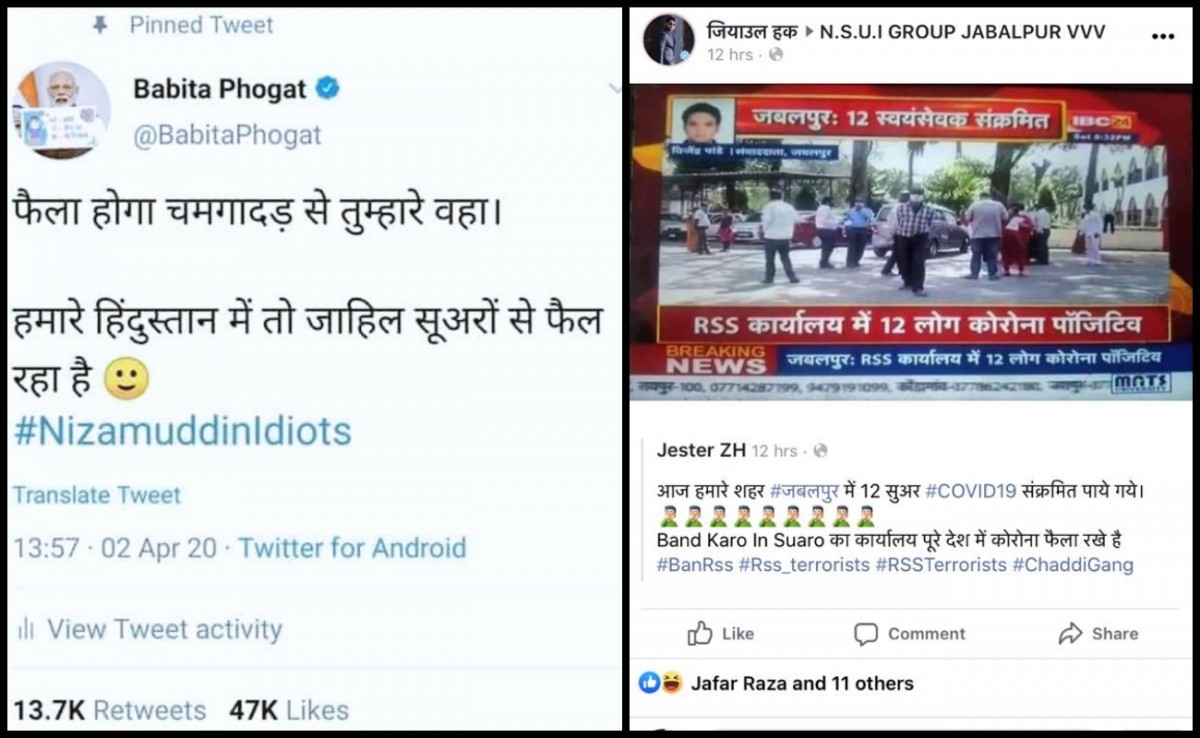Open N.S.U.I GROUP JABALPUR VVV group
Image resolution: width=1200 pixels, height=738 pixels.
[x=962, y=31]
